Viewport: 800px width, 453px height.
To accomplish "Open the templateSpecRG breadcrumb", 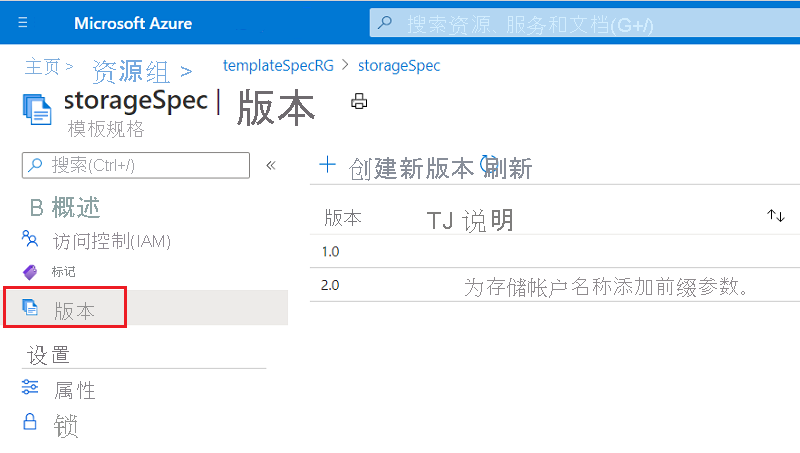I will [x=278, y=66].
